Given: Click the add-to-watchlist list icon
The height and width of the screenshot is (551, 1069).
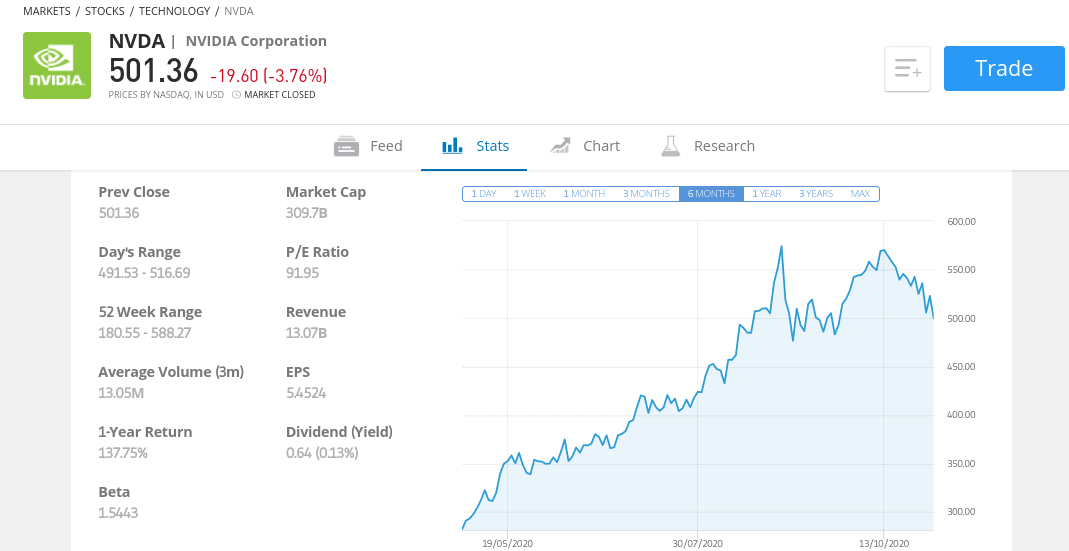Looking at the screenshot, I should tap(907, 69).
